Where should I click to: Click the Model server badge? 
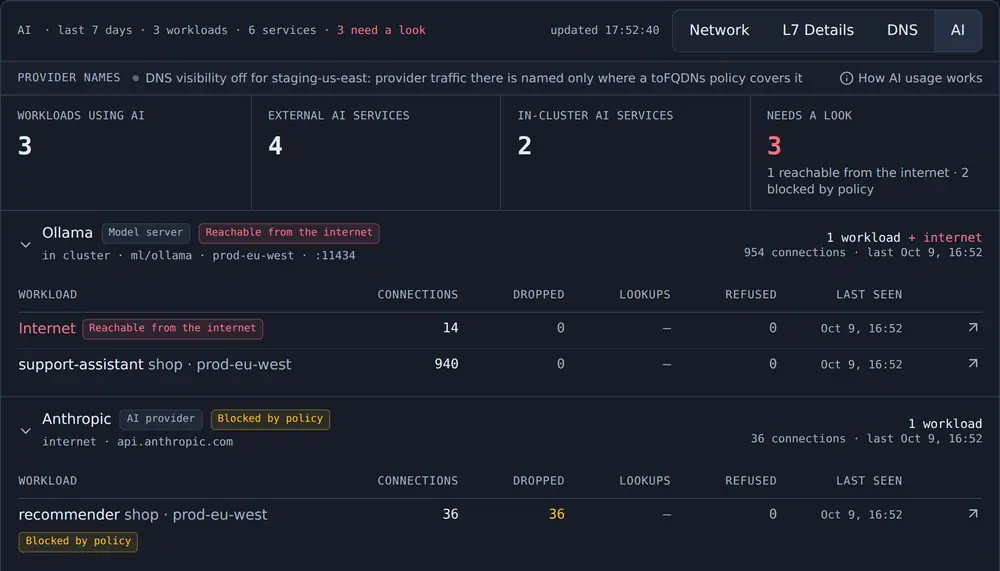[x=145, y=233]
